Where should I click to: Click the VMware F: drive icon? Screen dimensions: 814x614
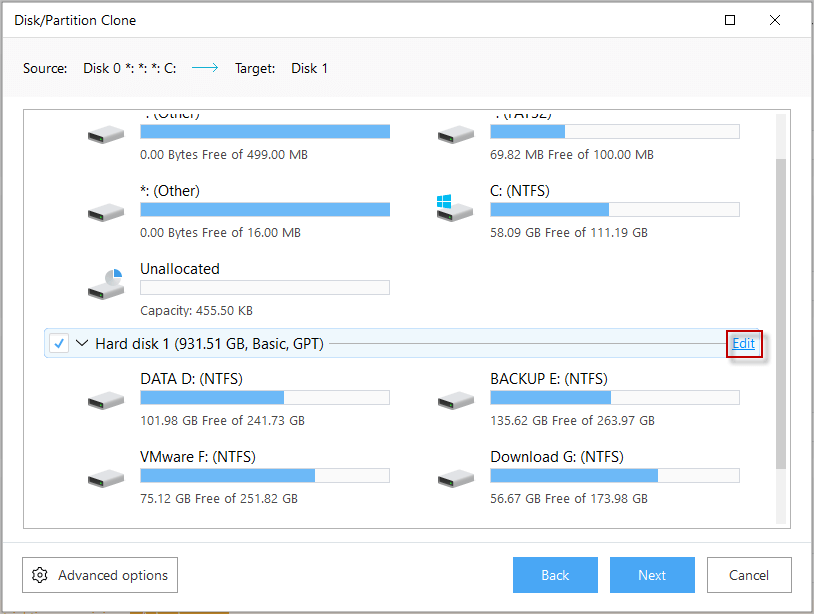pos(105,476)
